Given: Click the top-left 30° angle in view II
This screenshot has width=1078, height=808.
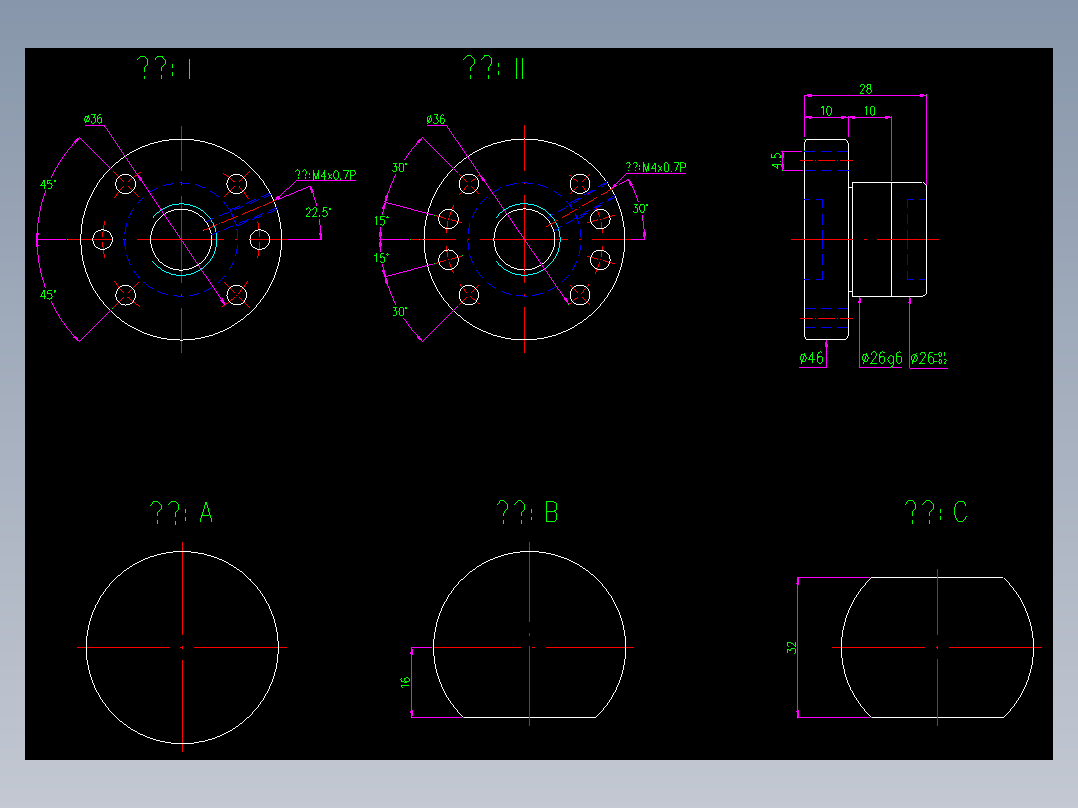Looking at the screenshot, I should pyautogui.click(x=399, y=168).
